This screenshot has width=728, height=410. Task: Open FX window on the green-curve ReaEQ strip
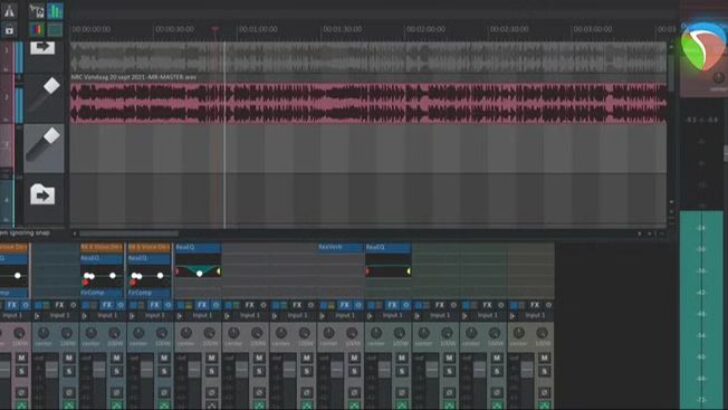(202, 305)
